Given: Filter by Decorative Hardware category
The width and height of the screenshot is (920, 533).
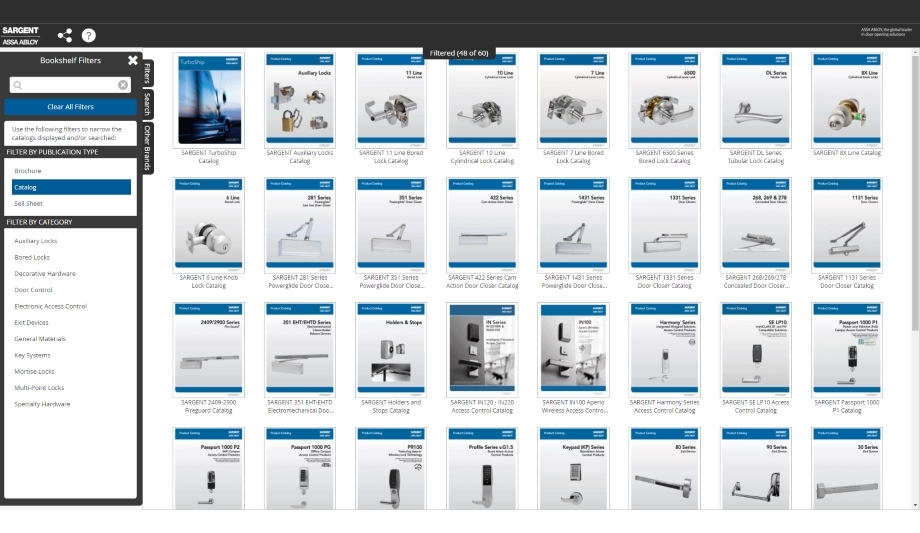Looking at the screenshot, I should [45, 274].
